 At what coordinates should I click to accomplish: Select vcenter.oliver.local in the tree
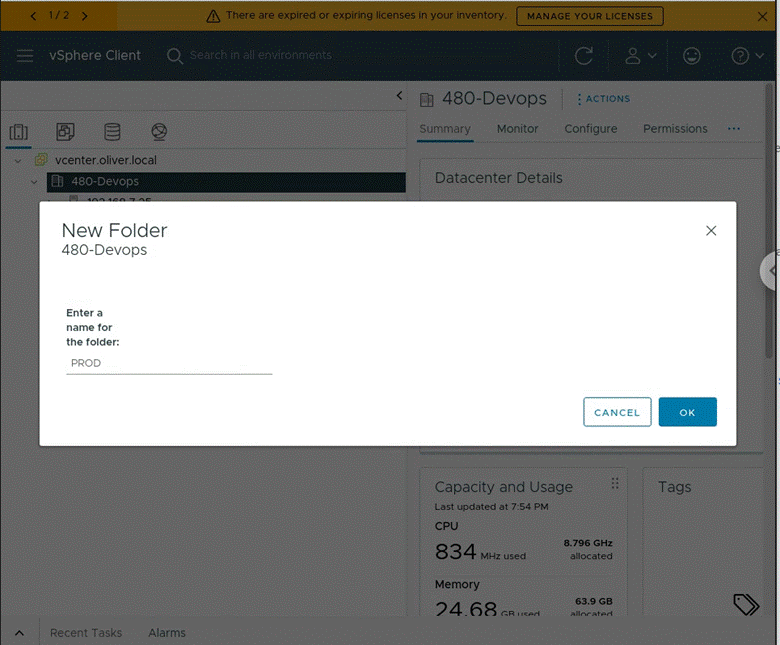tap(106, 160)
